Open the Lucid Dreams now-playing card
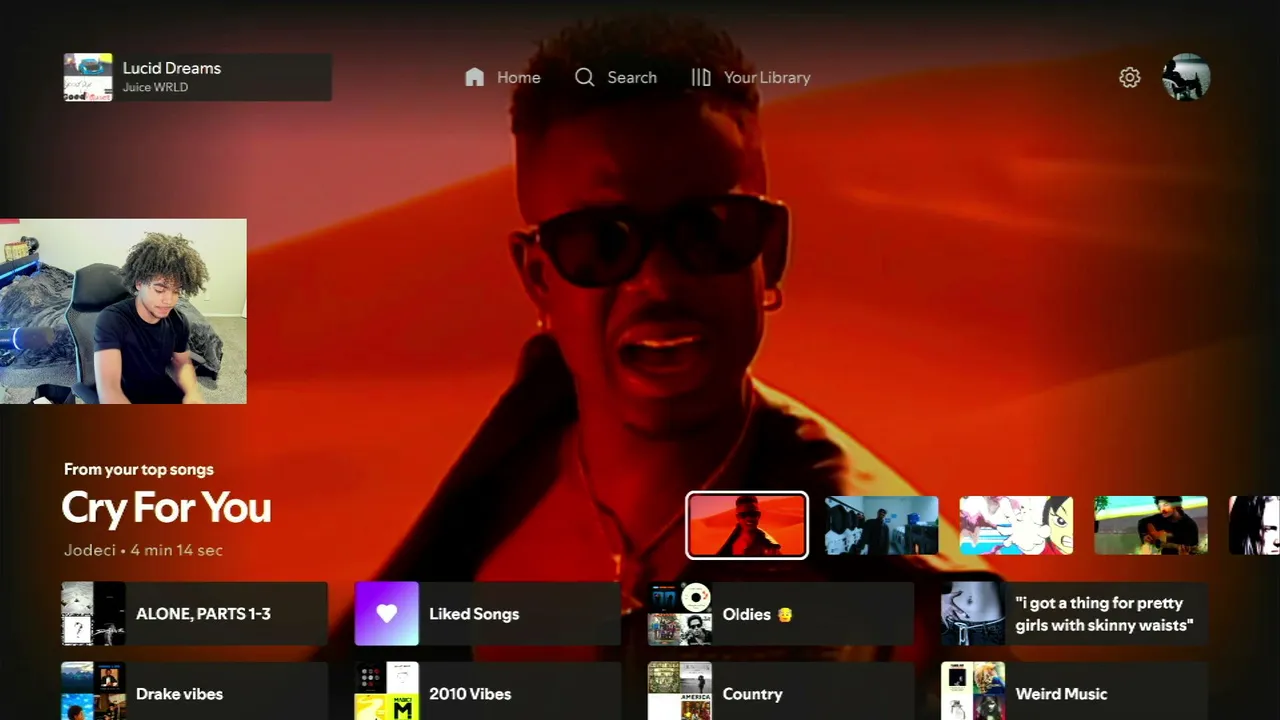This screenshot has width=1280, height=720. pos(197,77)
